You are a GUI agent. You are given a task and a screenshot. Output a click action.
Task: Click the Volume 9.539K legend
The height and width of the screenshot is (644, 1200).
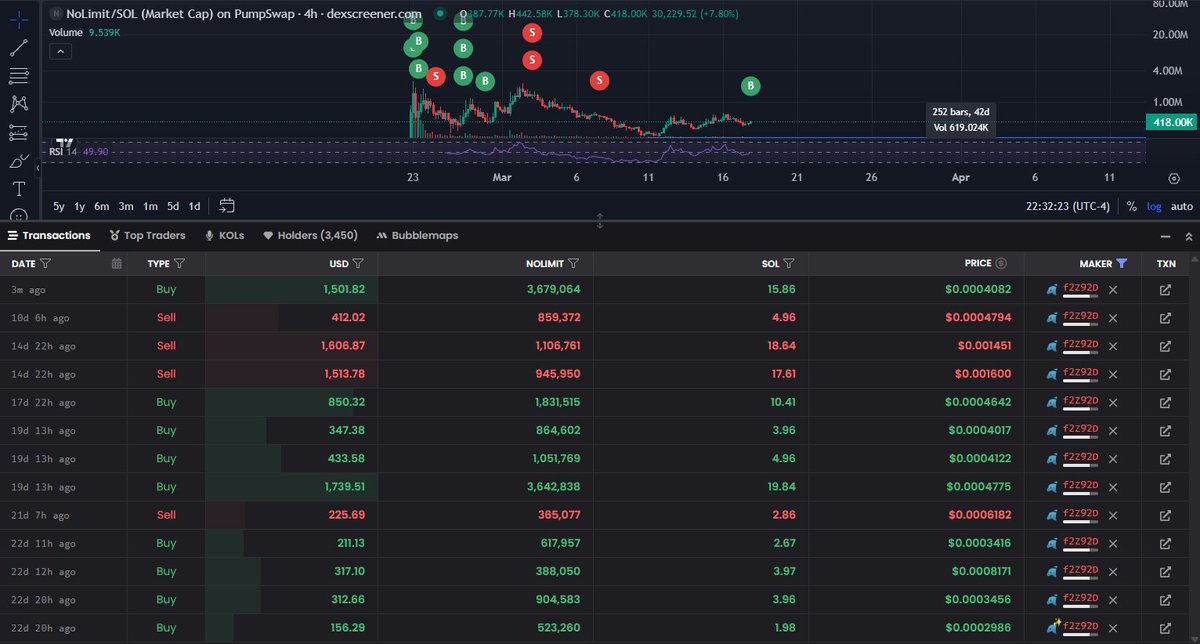click(x=85, y=32)
